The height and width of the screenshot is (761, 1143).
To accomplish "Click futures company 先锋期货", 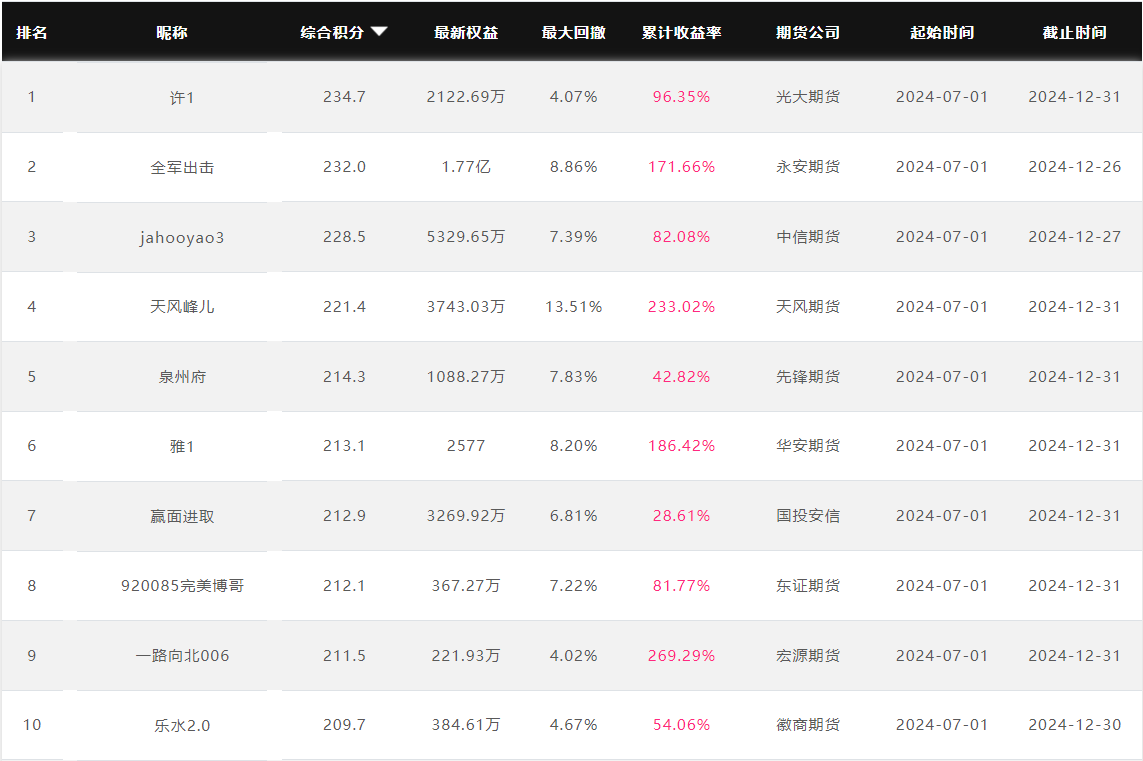I will pos(808,377).
